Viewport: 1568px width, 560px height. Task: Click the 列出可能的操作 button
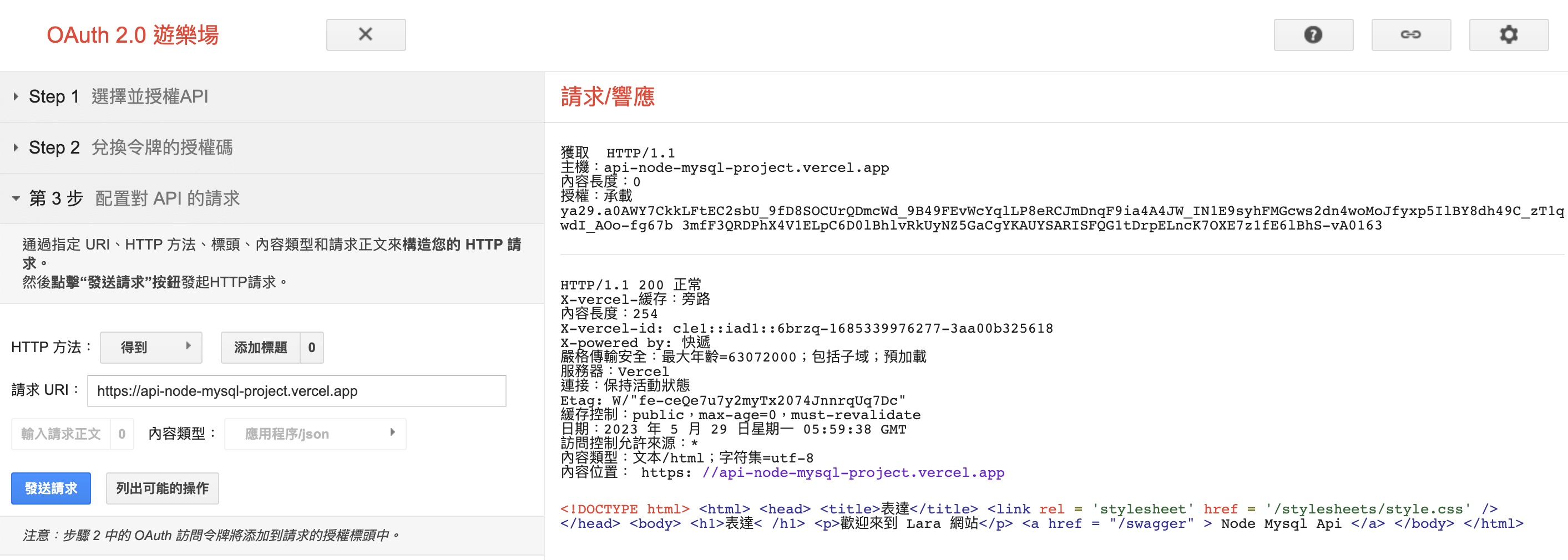[162, 488]
